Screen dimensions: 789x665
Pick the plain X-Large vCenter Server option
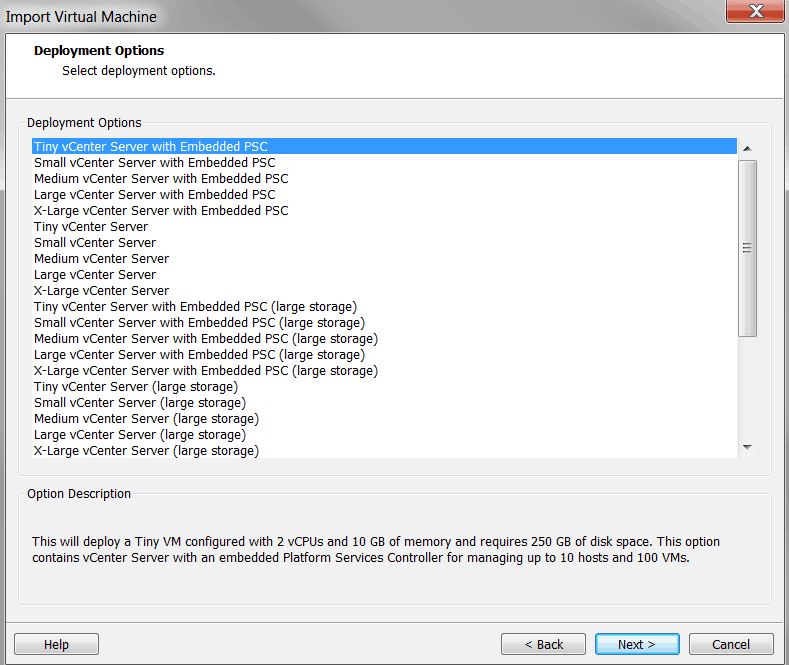[101, 291]
